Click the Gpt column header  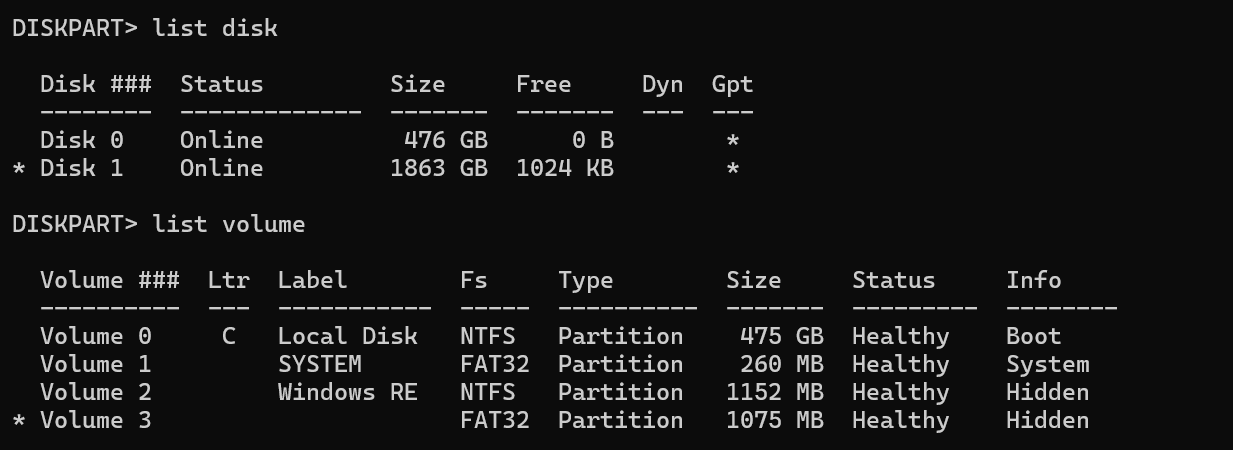[732, 84]
